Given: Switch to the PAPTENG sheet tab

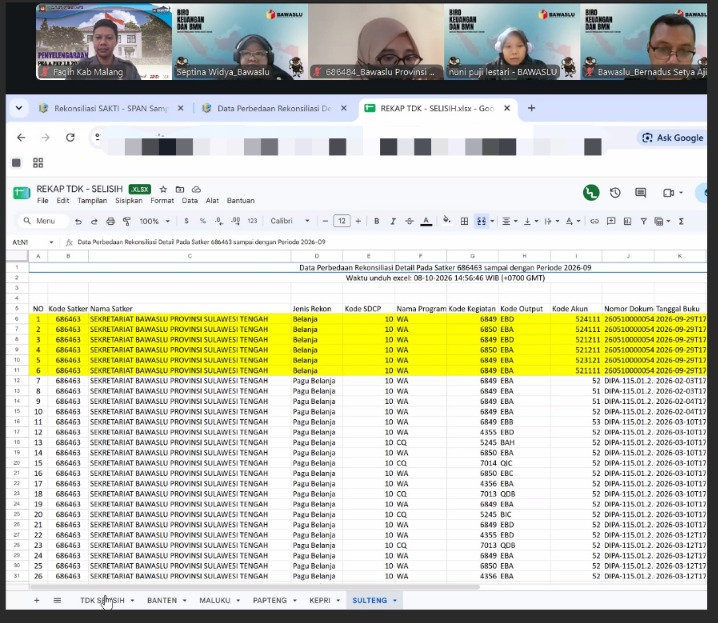Looking at the screenshot, I should pos(270,600).
